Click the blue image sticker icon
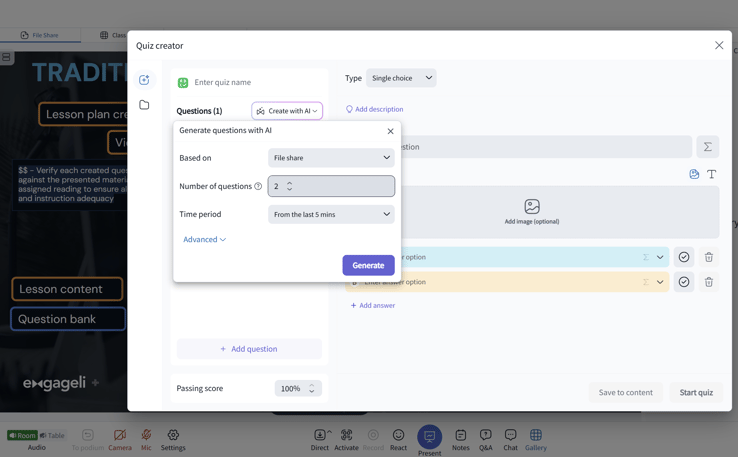Screen dimensions: 738x457 pyautogui.click(x=694, y=174)
